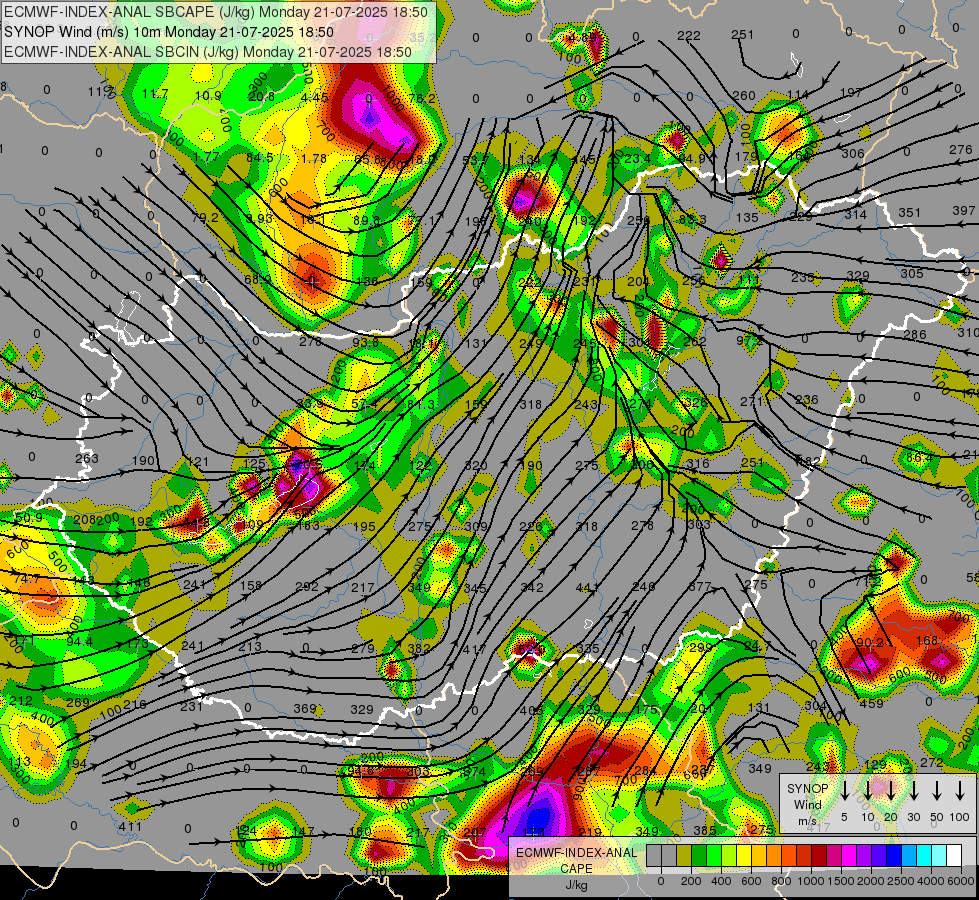Select the pure yellow CAPE scale swatch

click(x=744, y=856)
